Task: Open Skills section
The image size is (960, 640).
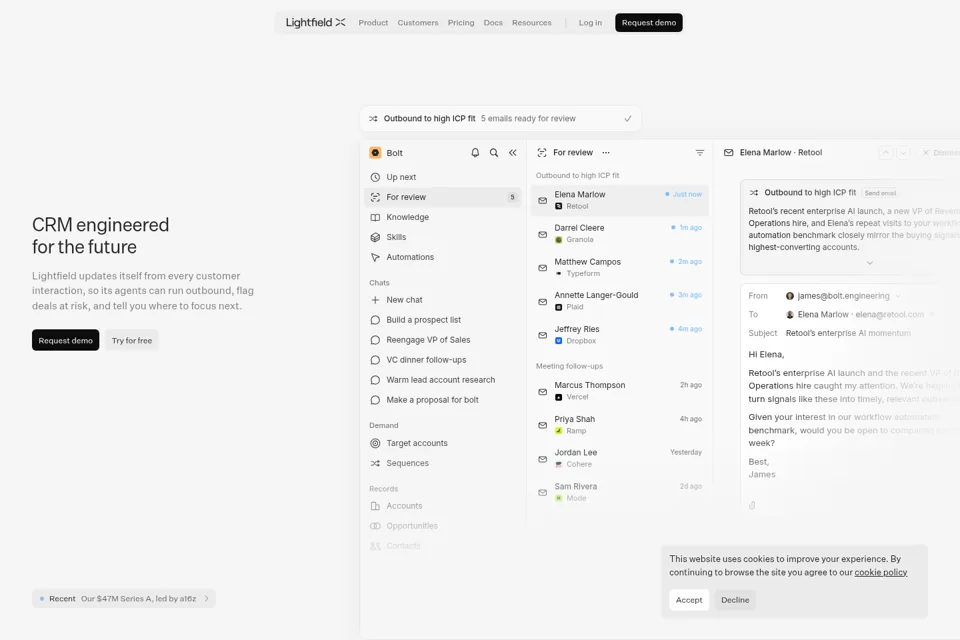Action: click(x=443, y=237)
